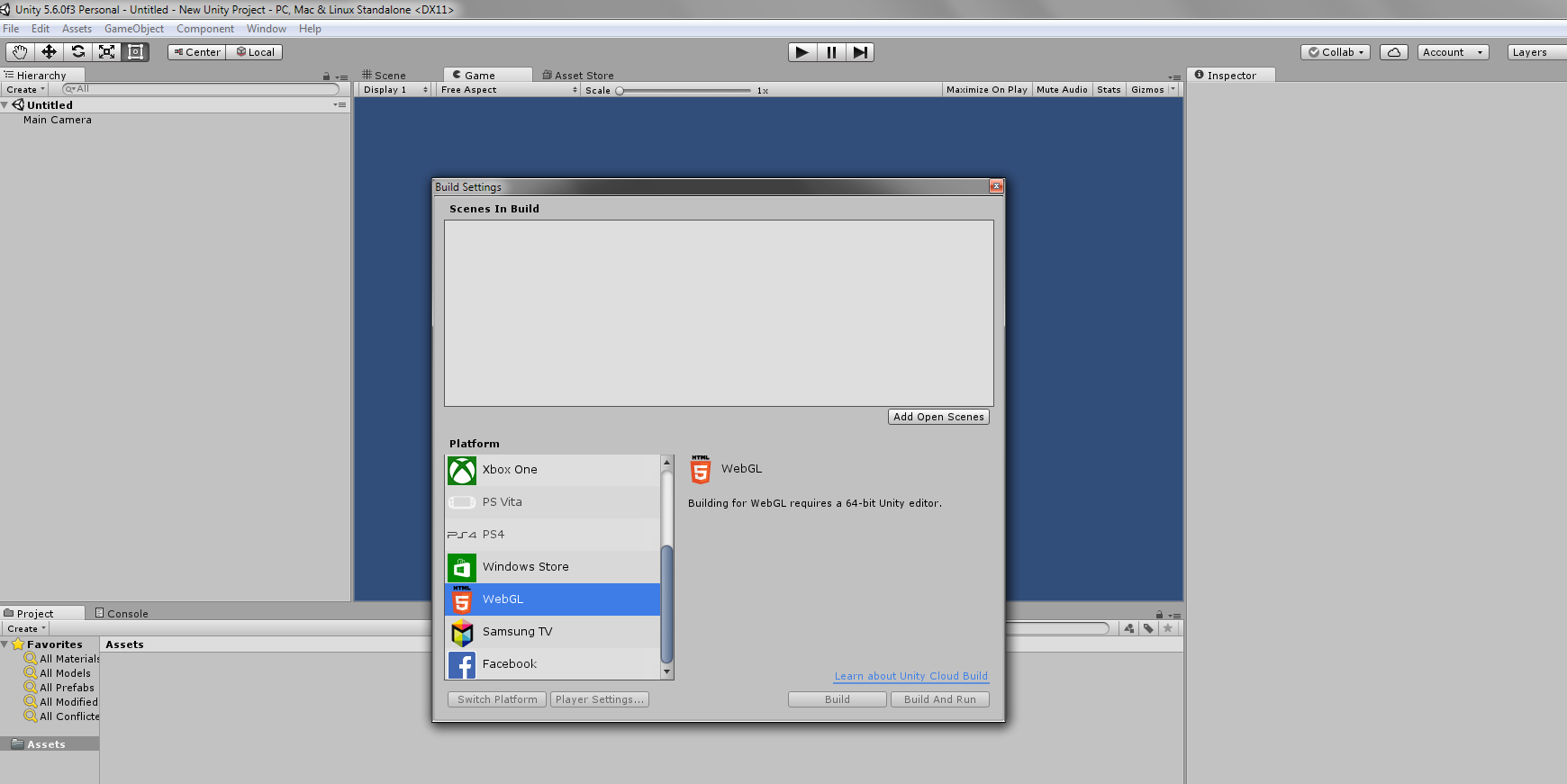Open the Untitled scene options menu

pyautogui.click(x=340, y=105)
